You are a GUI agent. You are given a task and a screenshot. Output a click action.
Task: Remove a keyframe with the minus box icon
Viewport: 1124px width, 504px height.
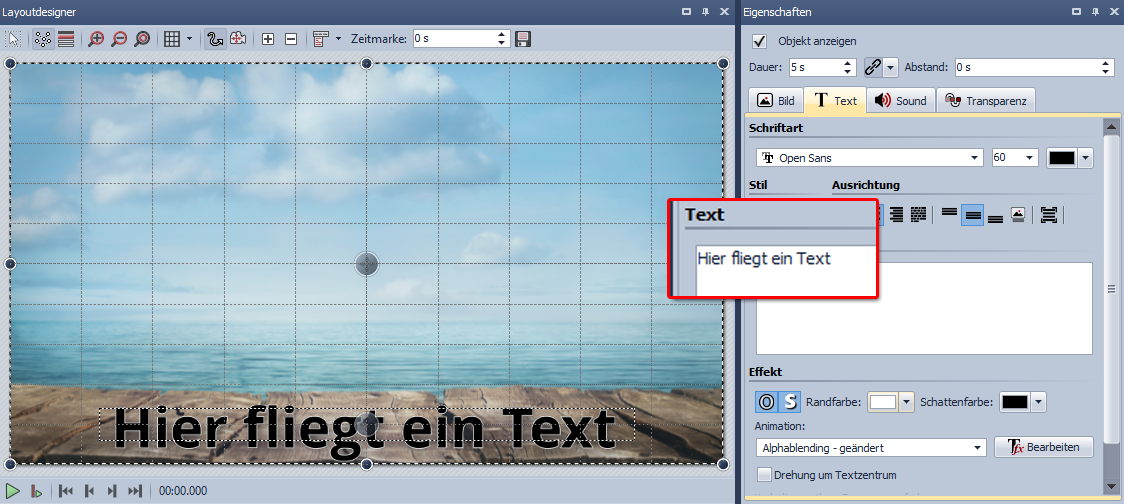[x=291, y=39]
